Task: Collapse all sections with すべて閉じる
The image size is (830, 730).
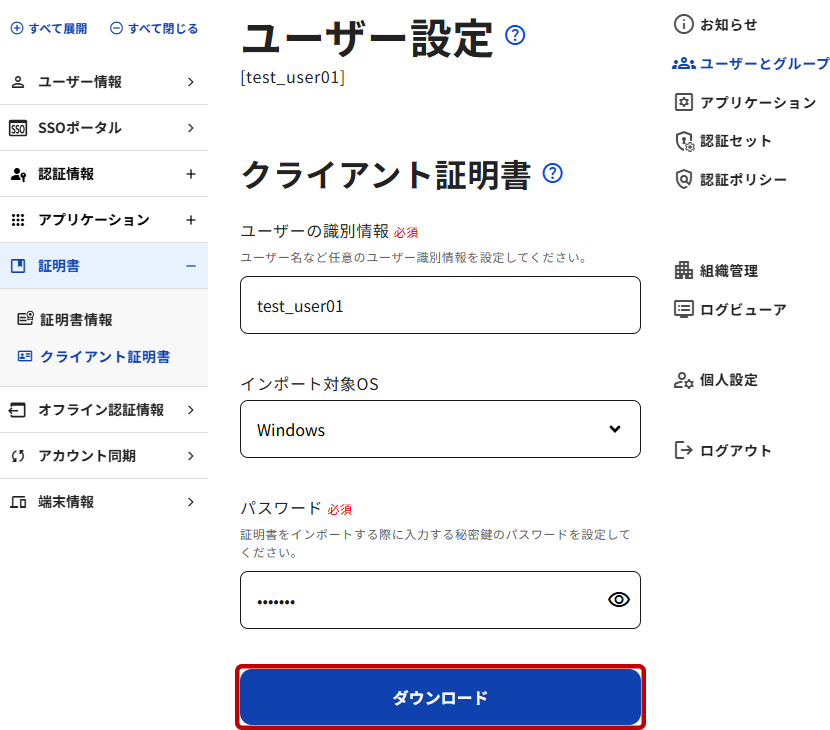Action: 154,29
